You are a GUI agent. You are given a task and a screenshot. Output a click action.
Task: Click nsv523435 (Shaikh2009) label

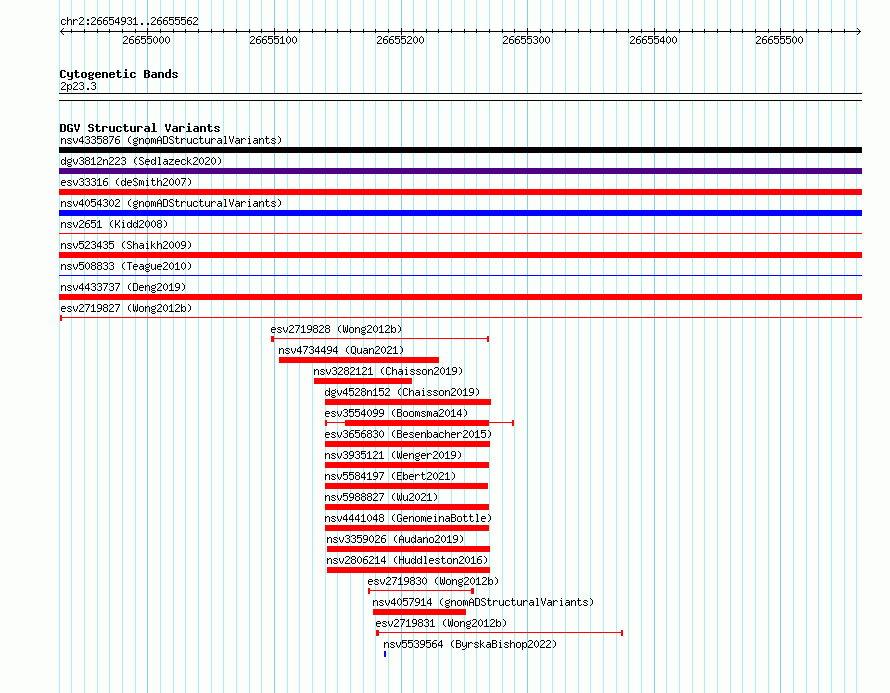tap(126, 245)
